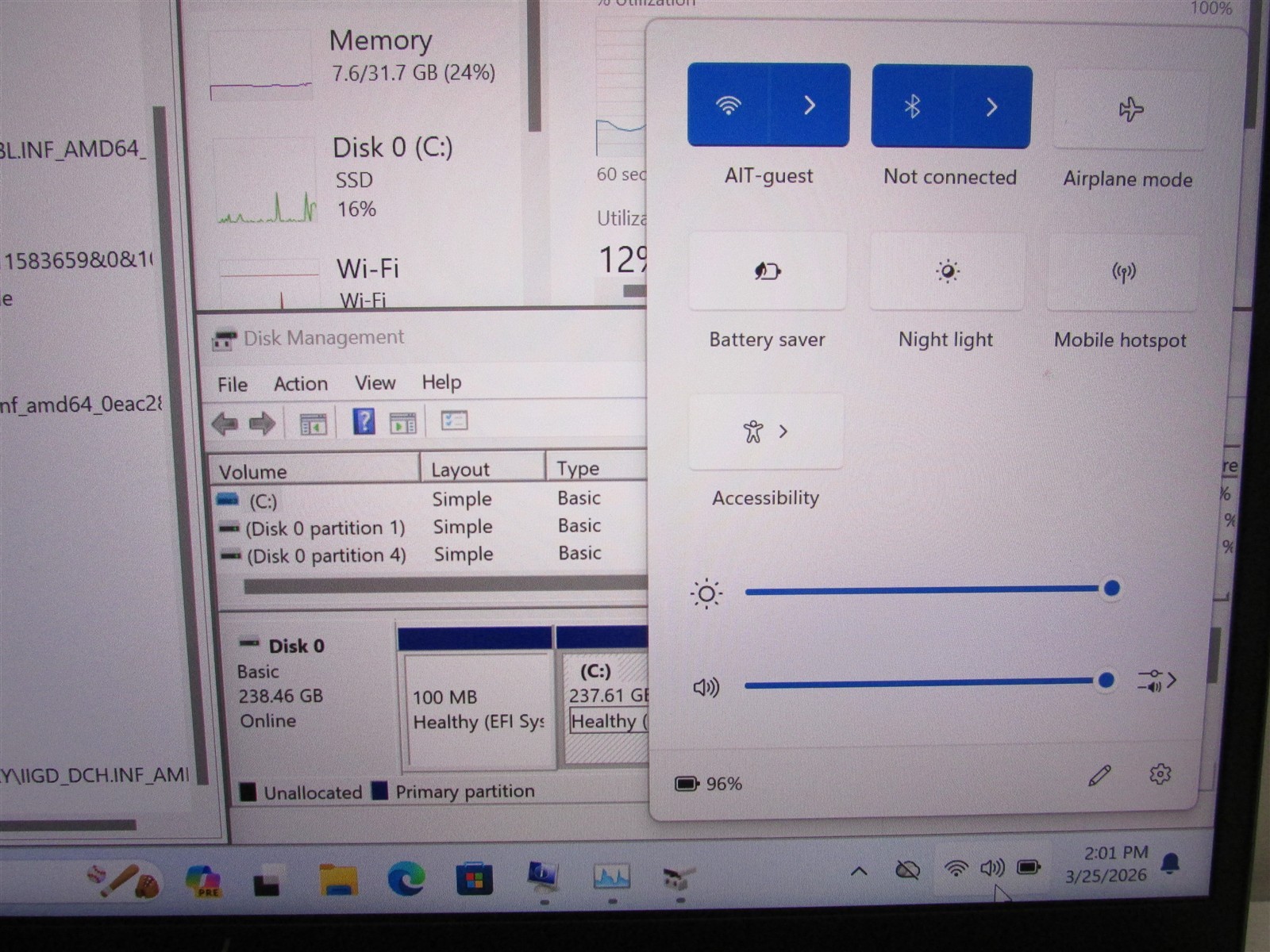This screenshot has height=952, width=1270.
Task: Click the baseball search highlight taskbar icon
Action: (x=123, y=881)
